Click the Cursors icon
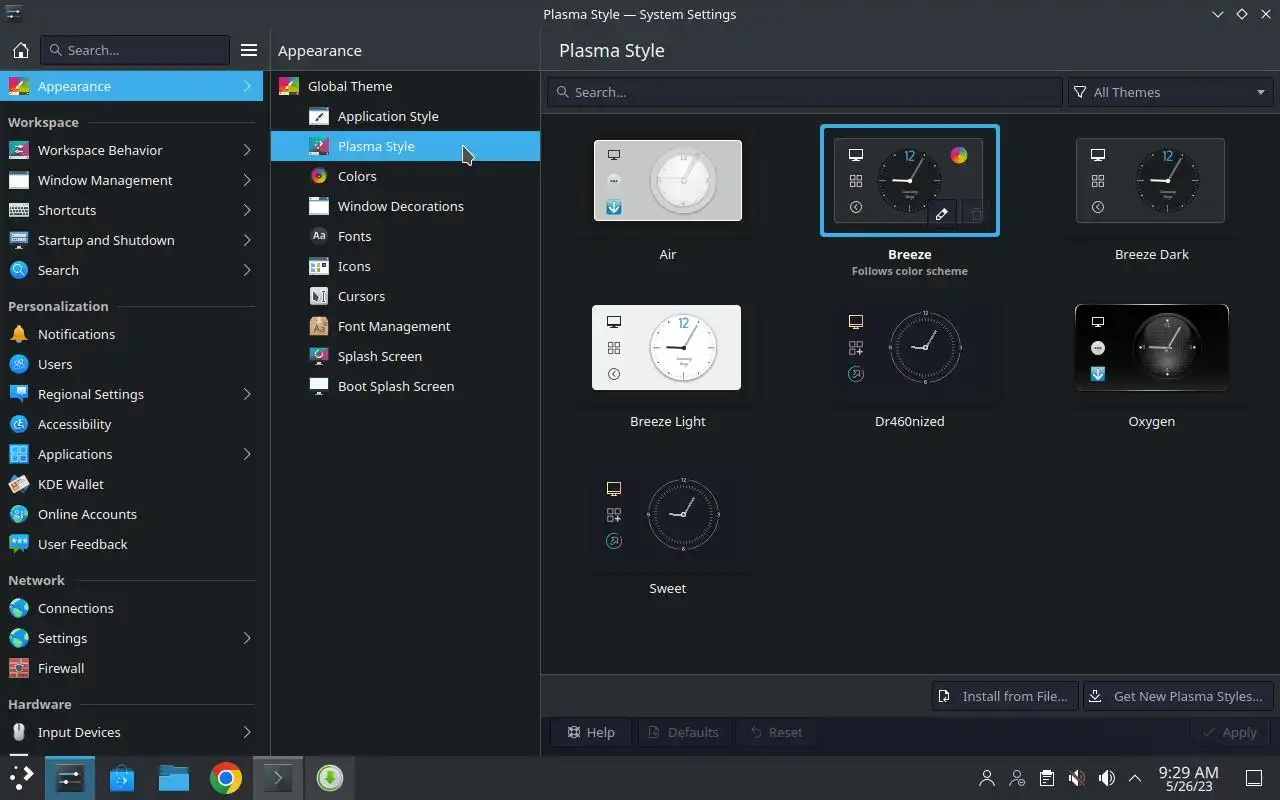The height and width of the screenshot is (800, 1280). pos(319,296)
